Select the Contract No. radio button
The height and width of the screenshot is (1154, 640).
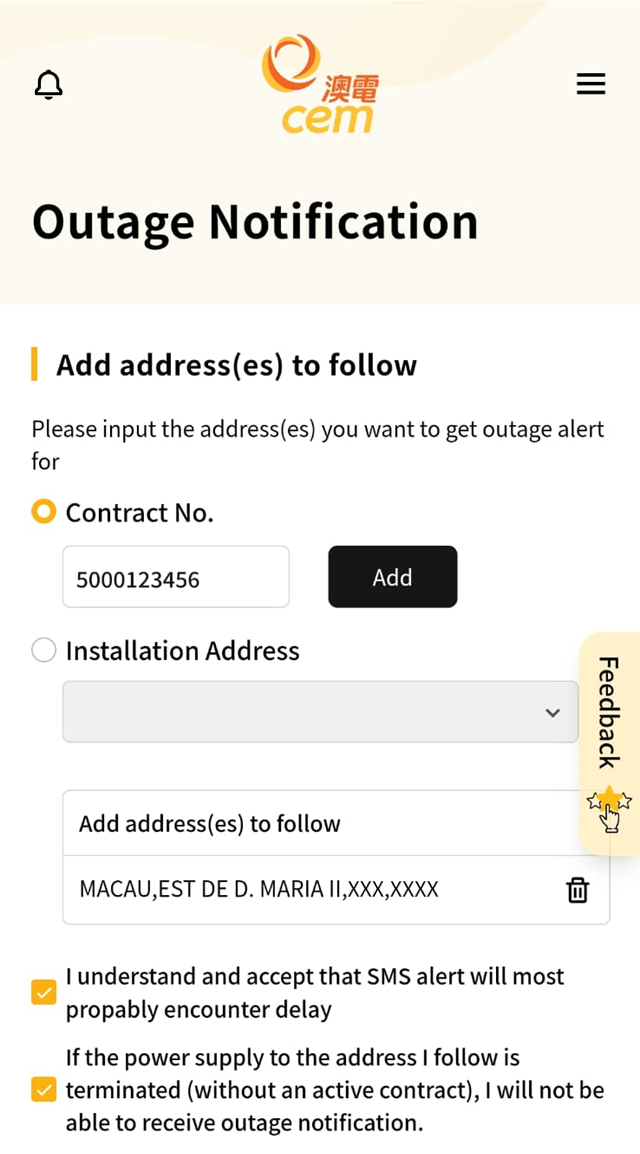[43, 511]
